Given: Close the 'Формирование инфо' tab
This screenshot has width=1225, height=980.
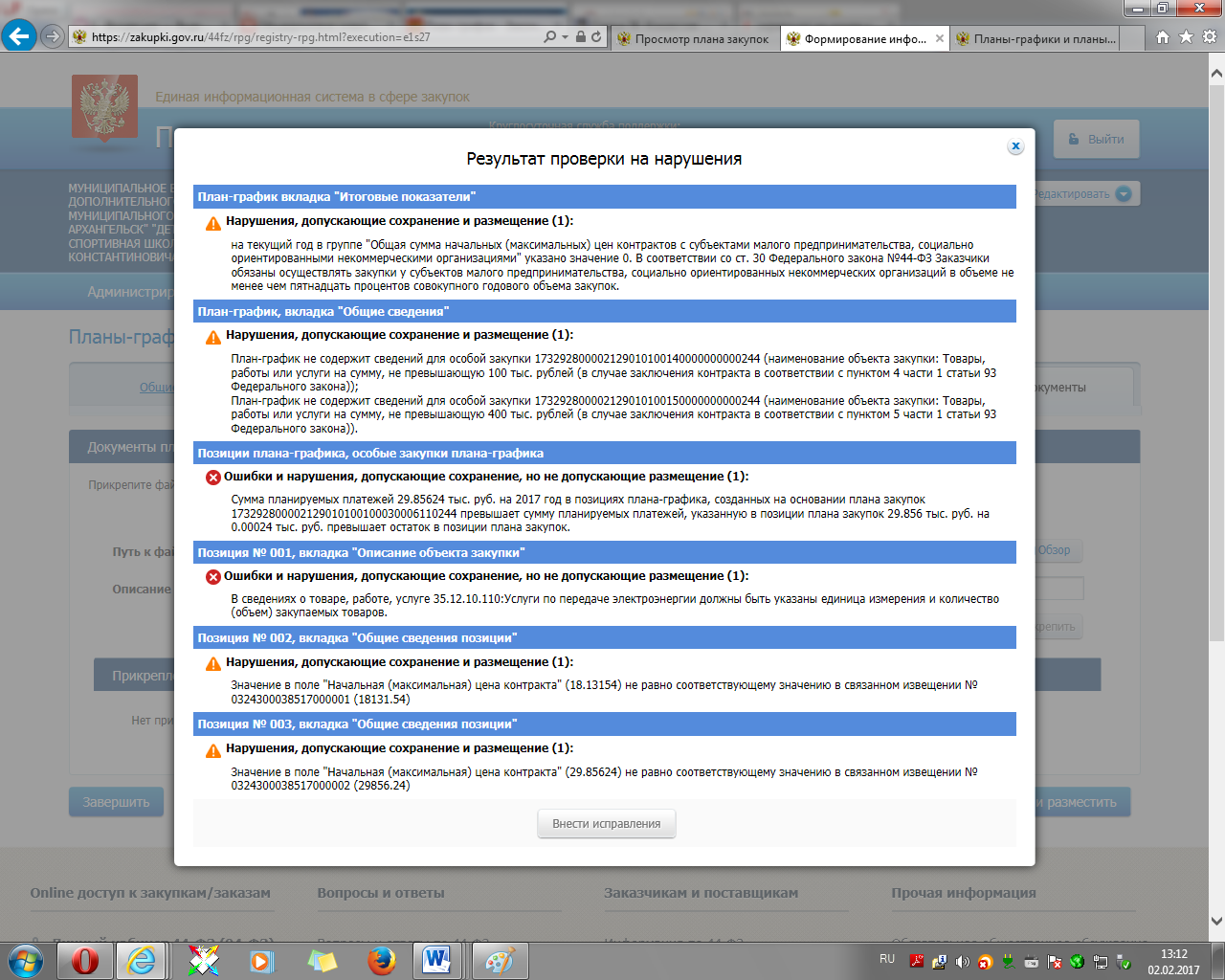Looking at the screenshot, I should (940, 39).
